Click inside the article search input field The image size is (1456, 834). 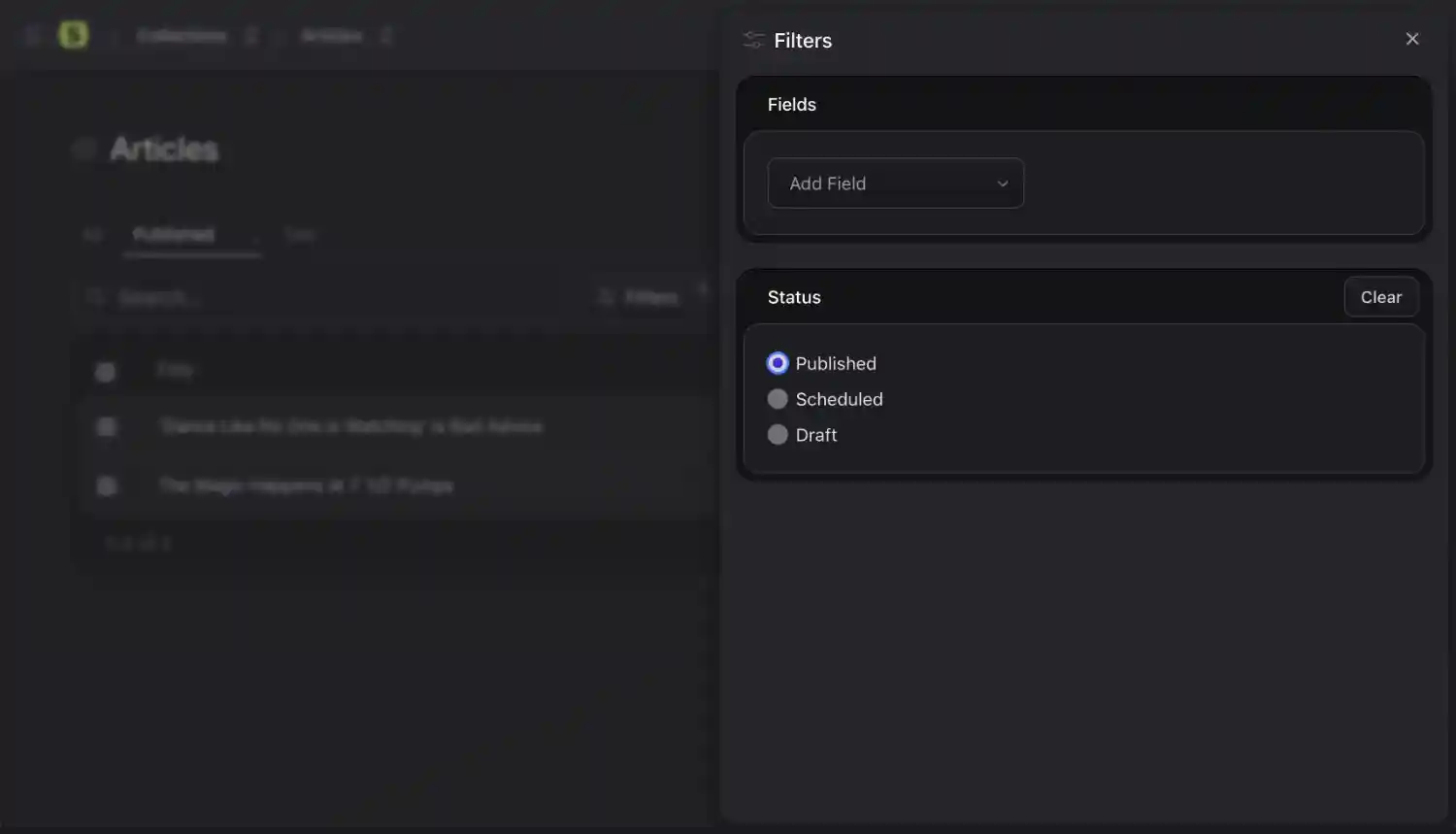coord(291,296)
